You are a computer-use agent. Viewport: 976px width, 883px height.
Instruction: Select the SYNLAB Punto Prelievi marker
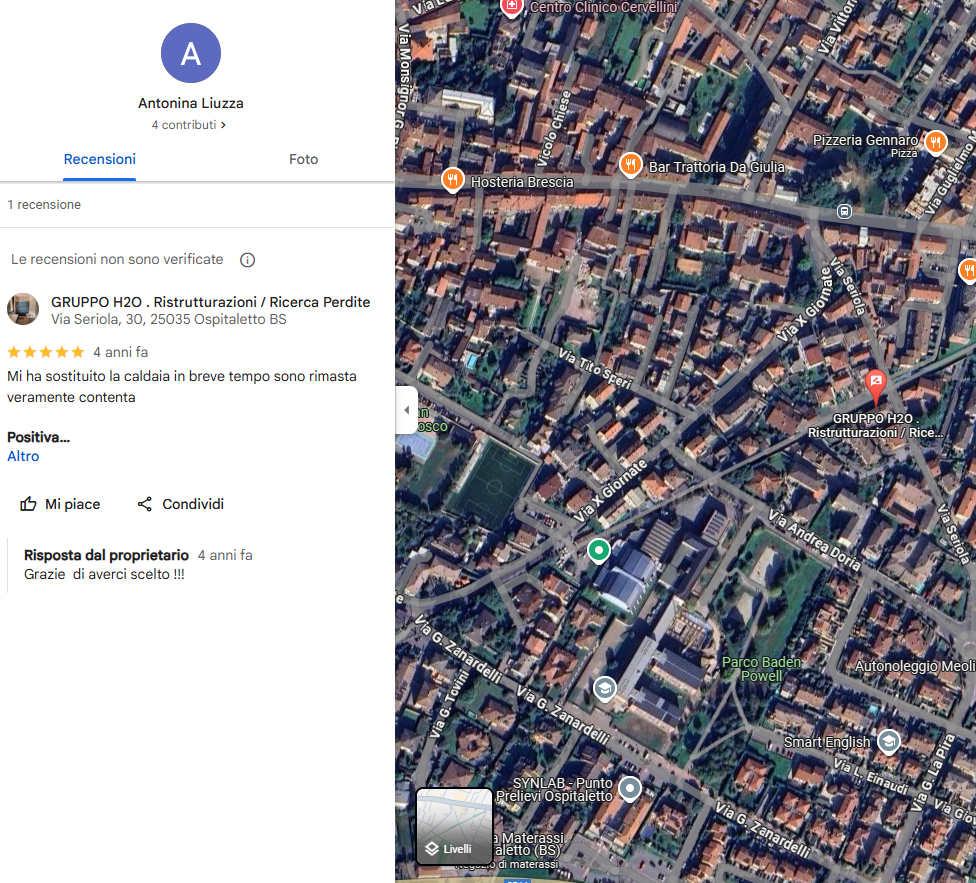coord(630,789)
